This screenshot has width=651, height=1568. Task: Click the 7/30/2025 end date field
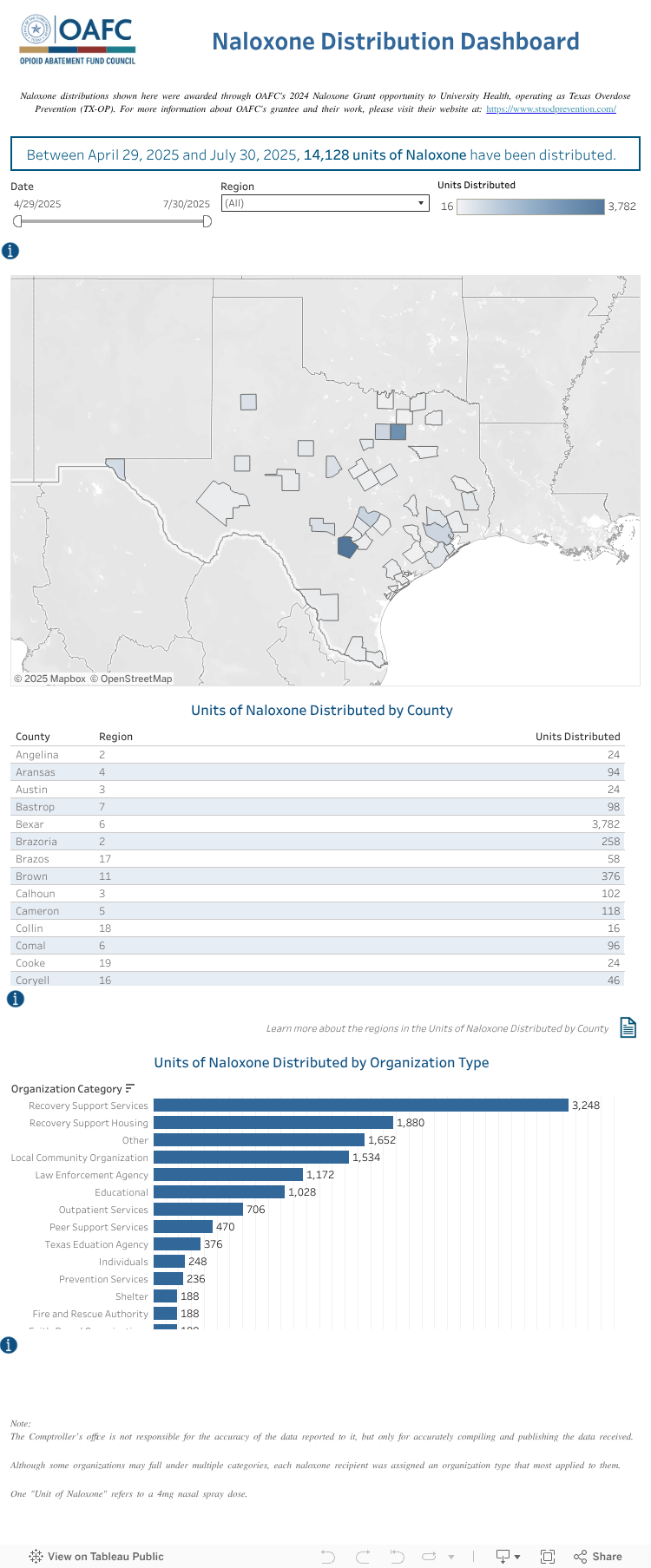tap(187, 204)
